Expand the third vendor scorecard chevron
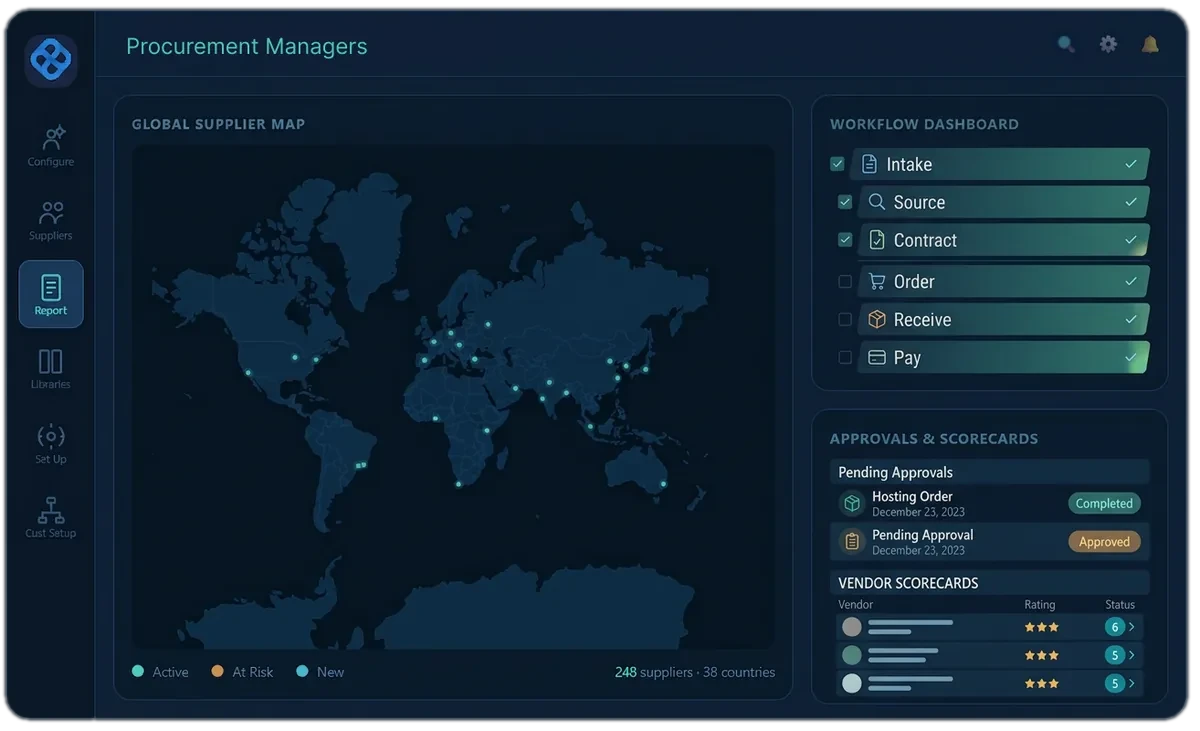Image resolution: width=1200 pixels, height=731 pixels. pos(1132,683)
